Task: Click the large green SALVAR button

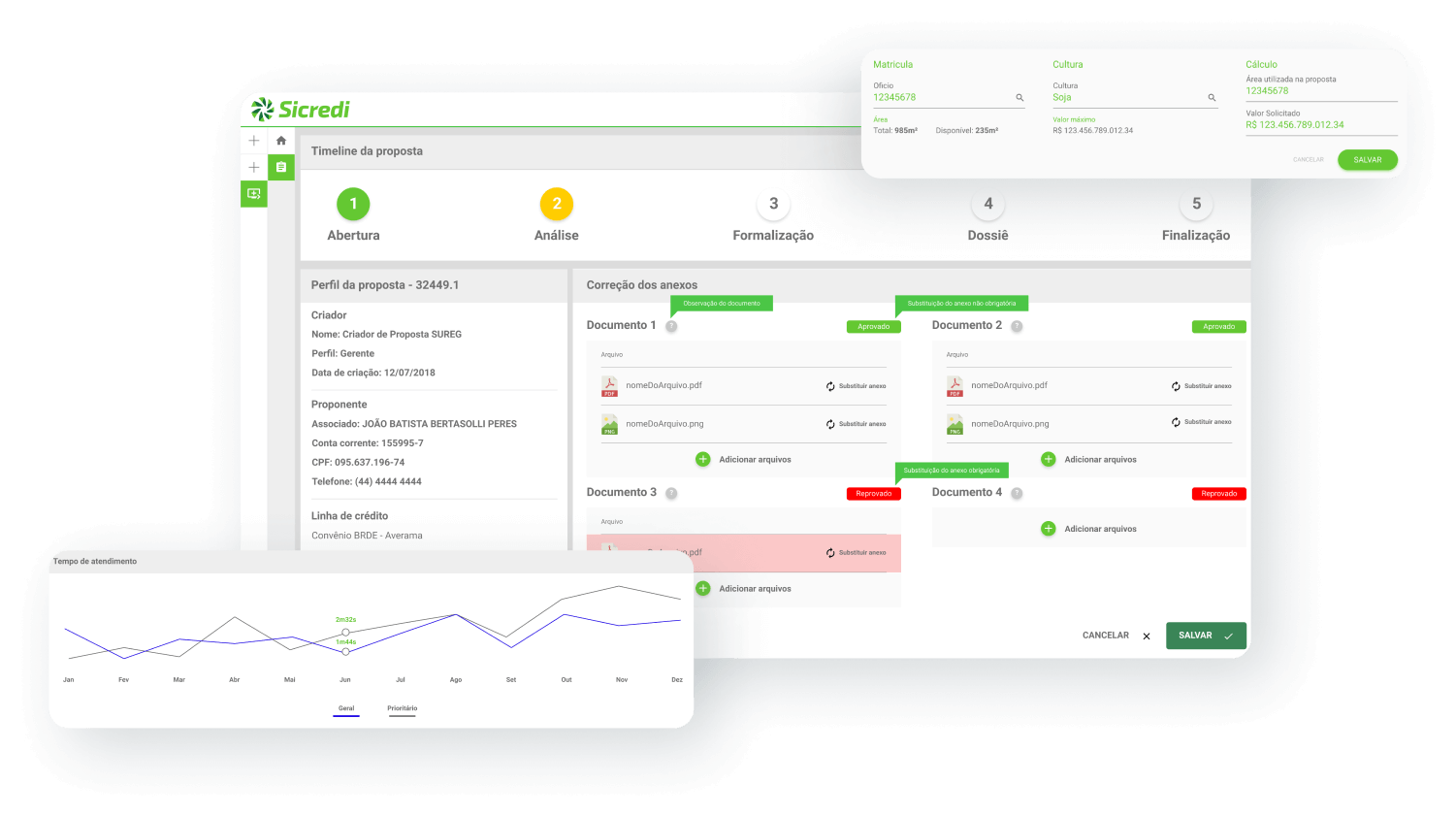Action: (1206, 636)
